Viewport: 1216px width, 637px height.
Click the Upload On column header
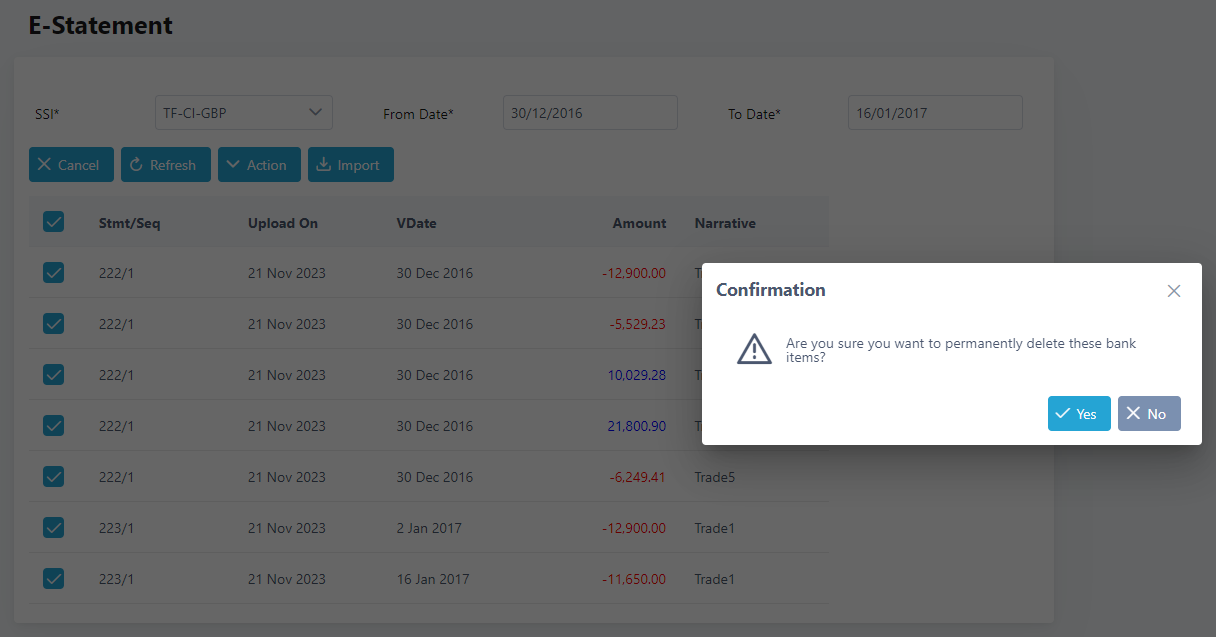click(283, 223)
